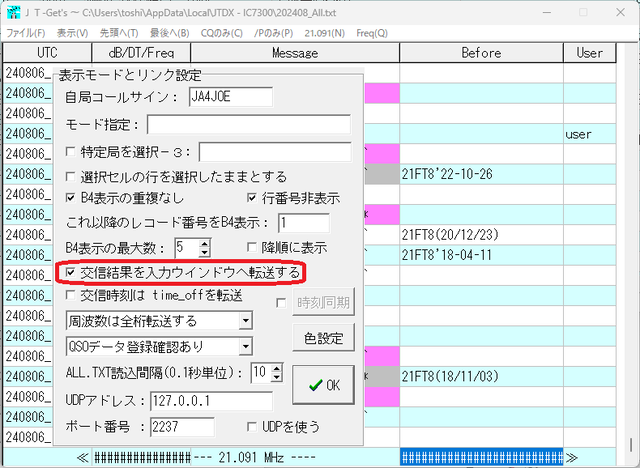Click the 先頭へ(T) menu item
The height and width of the screenshot is (468, 640).
[x=119, y=33]
